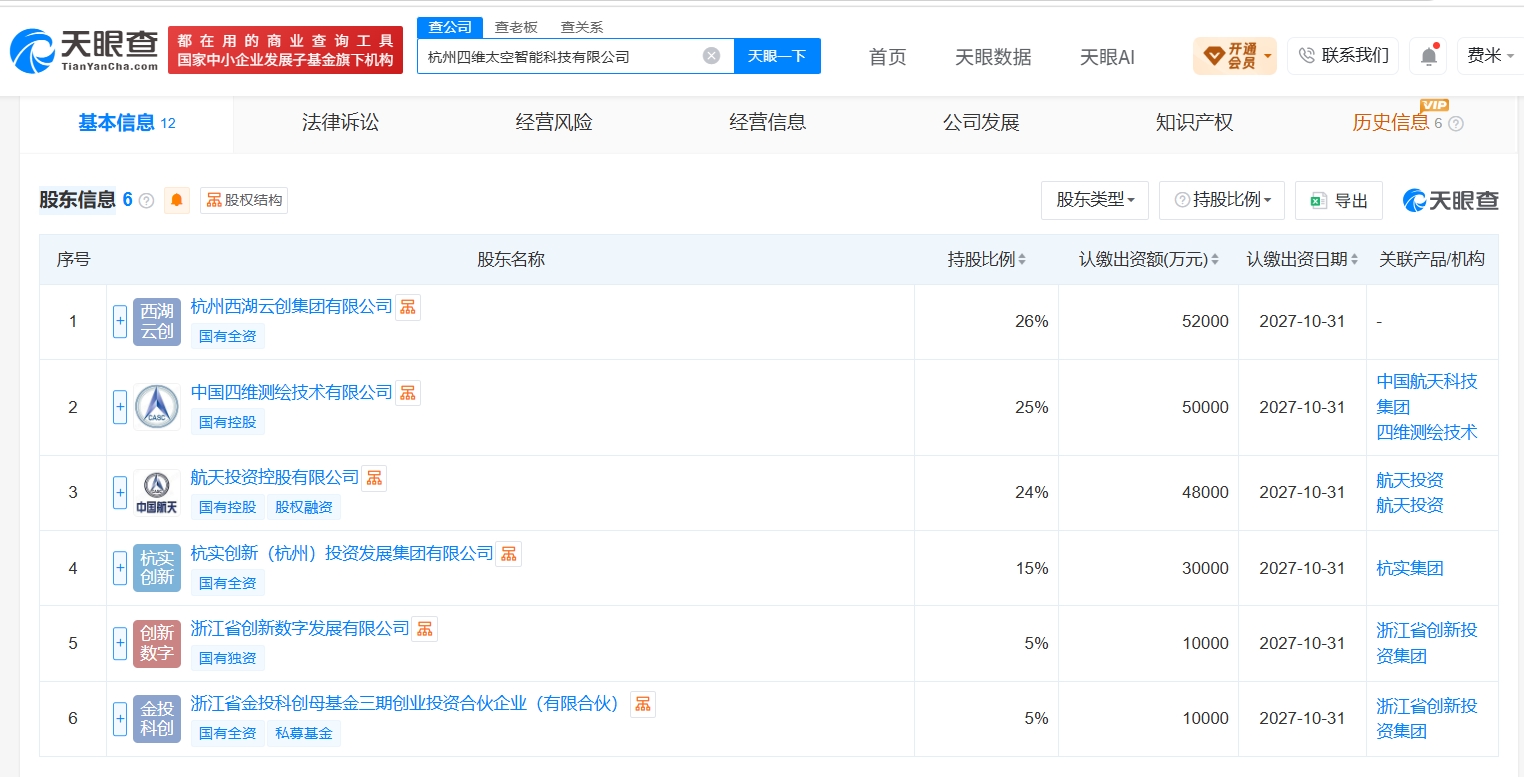Open 中国四维测绘技术有限公司 shareholder link
The width and height of the screenshot is (1524, 777).
pos(291,392)
